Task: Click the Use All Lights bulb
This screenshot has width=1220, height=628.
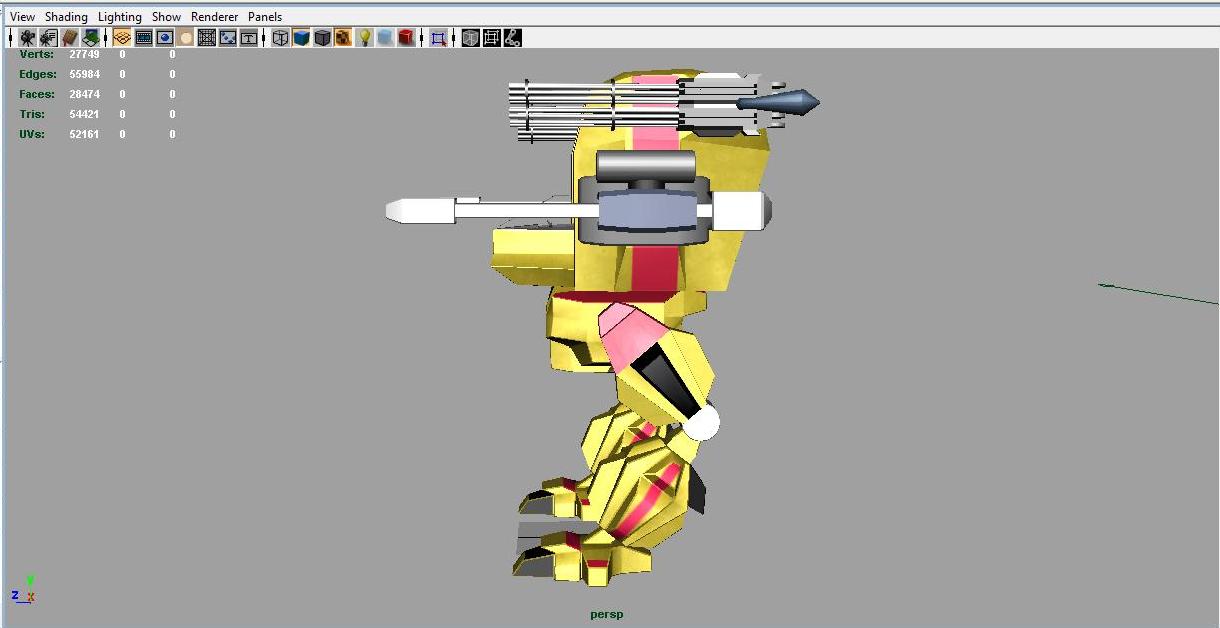Action: point(365,38)
